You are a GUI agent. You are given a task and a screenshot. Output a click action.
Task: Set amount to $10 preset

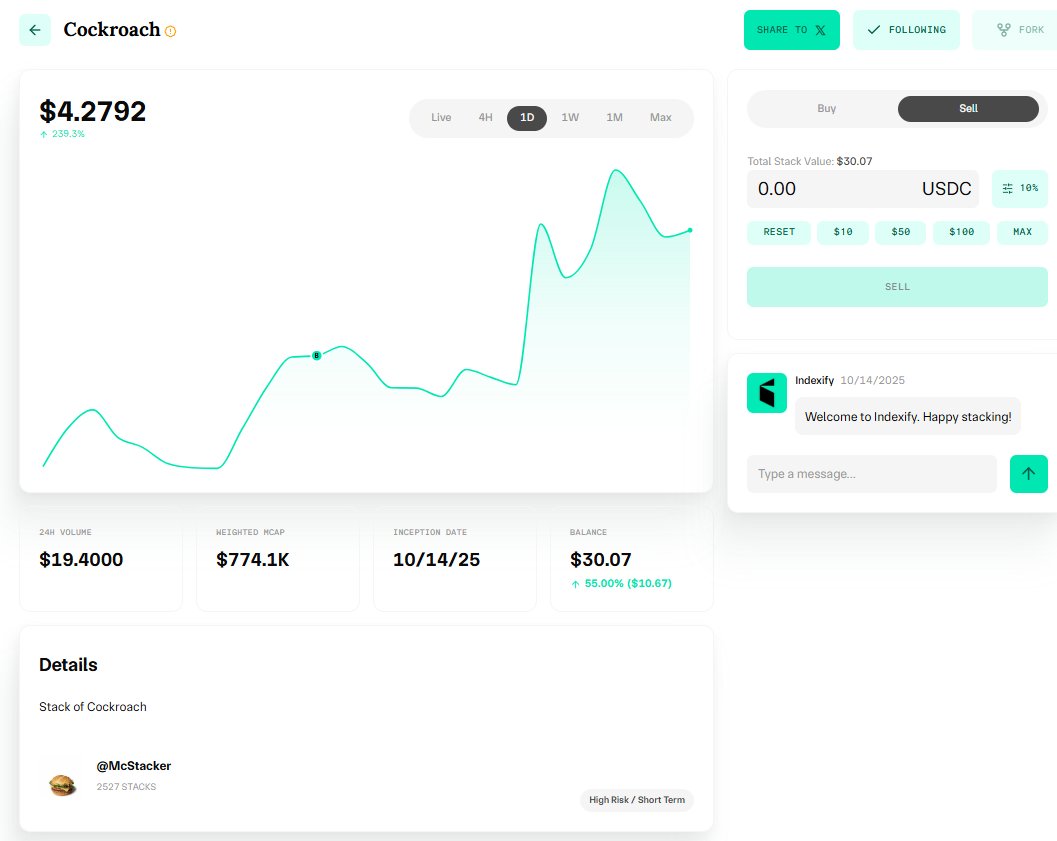[843, 232]
